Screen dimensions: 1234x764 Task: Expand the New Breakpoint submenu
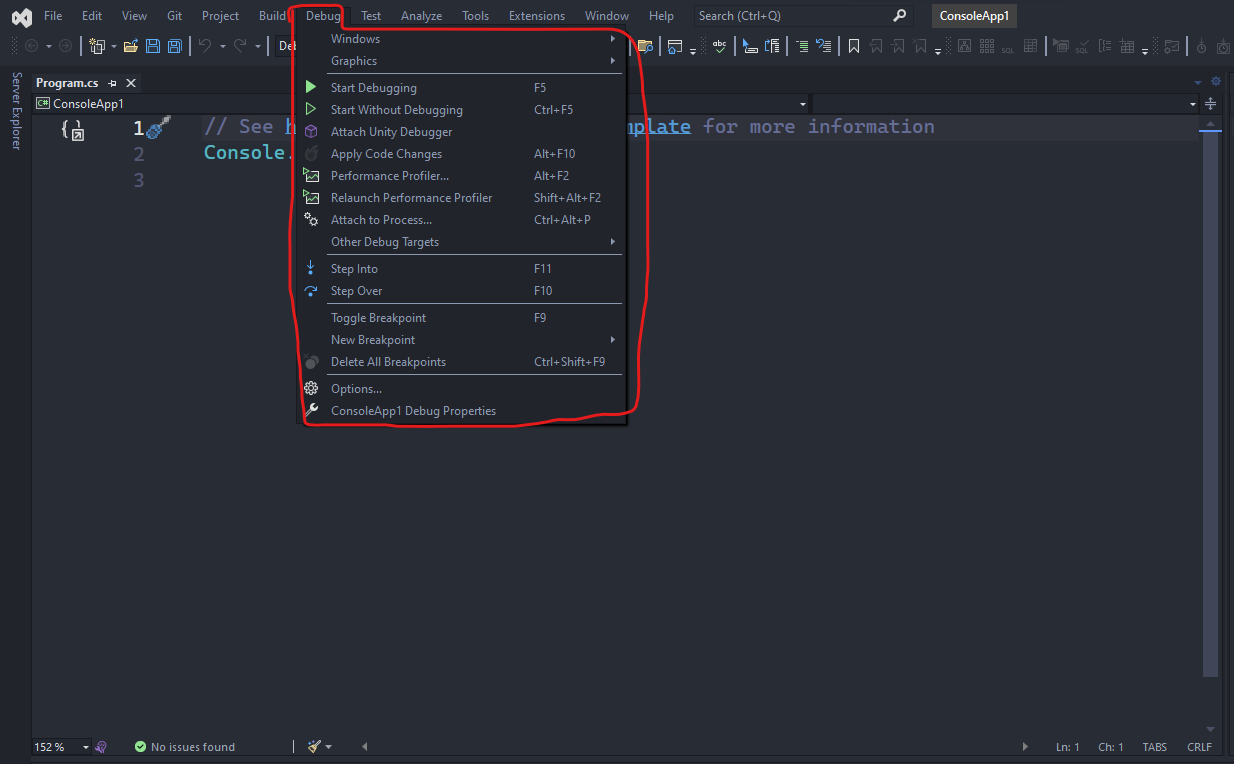pos(462,340)
